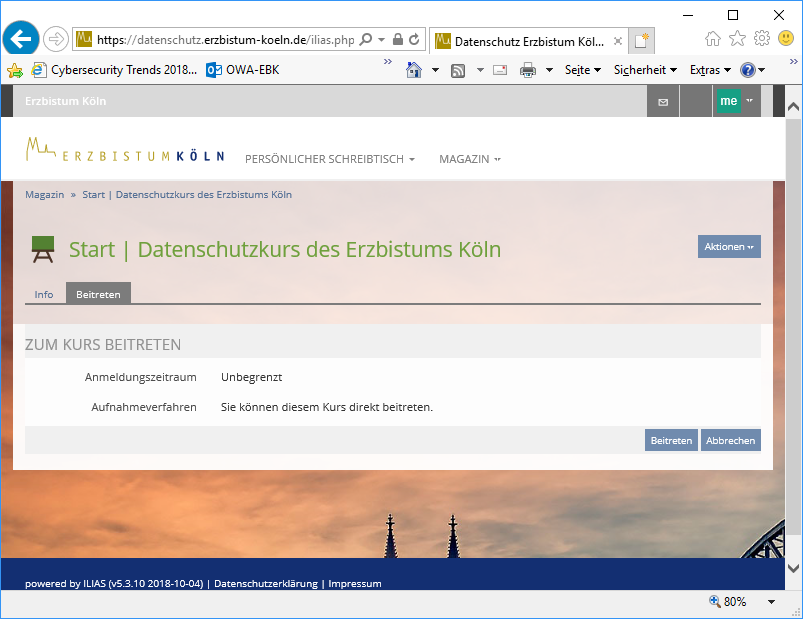Go back with the browser back arrow
The image size is (803, 619).
[x=21, y=39]
